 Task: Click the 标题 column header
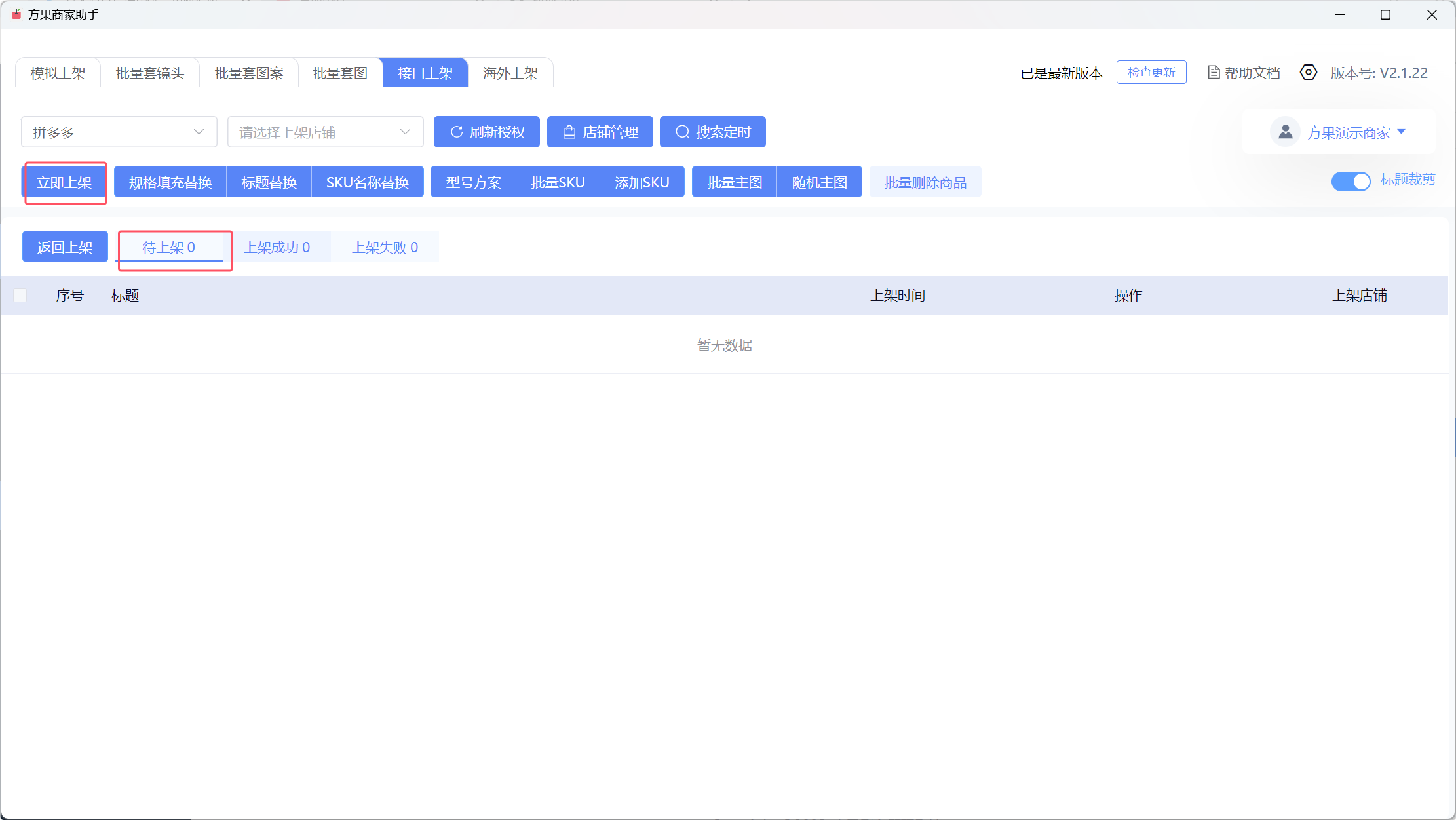125,295
